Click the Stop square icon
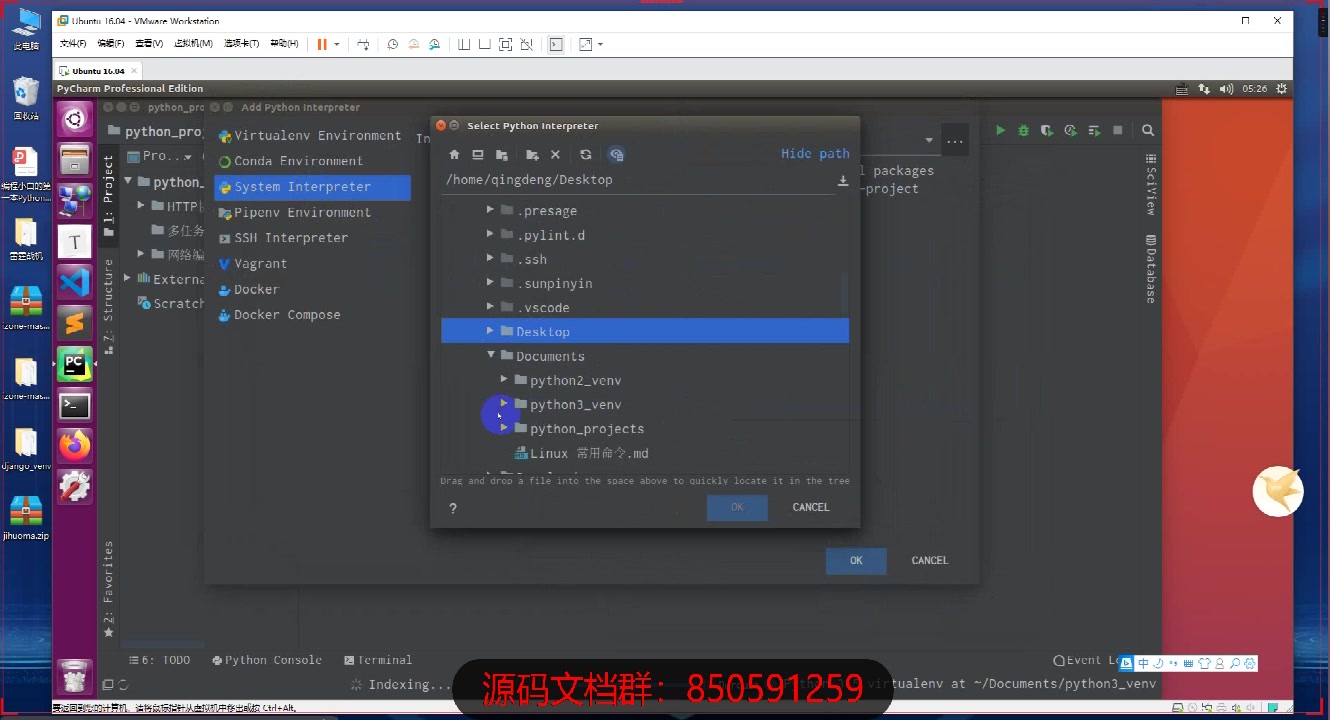The image size is (1330, 720). click(x=1118, y=130)
